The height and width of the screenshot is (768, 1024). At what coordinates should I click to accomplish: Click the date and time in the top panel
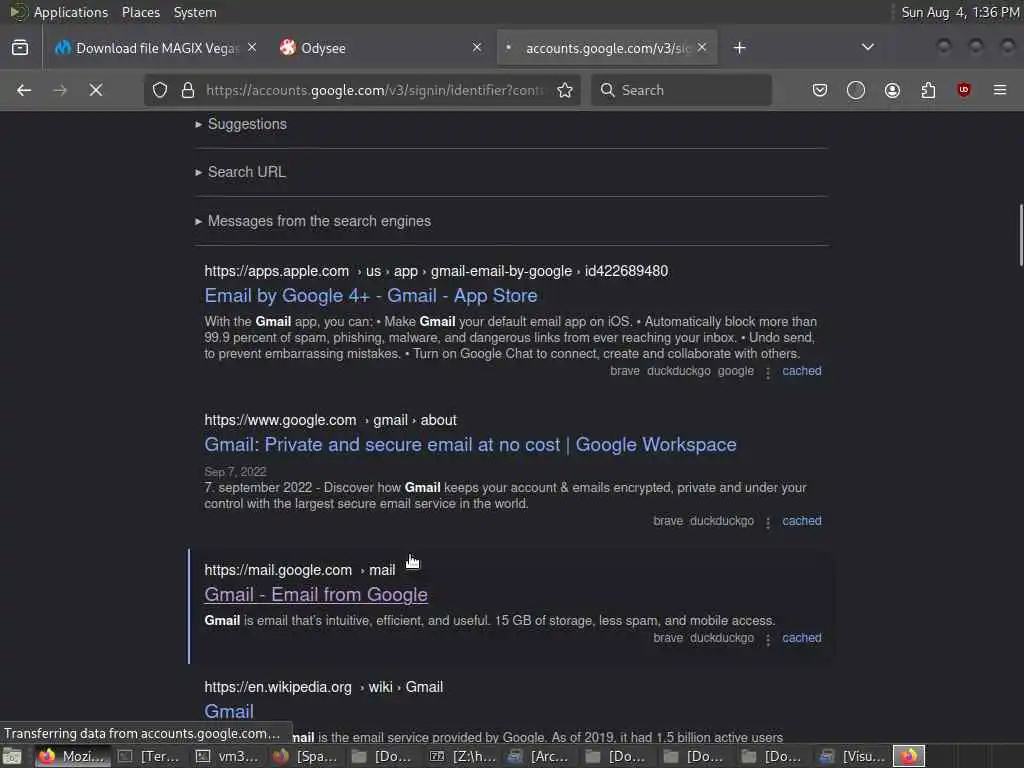point(960,12)
